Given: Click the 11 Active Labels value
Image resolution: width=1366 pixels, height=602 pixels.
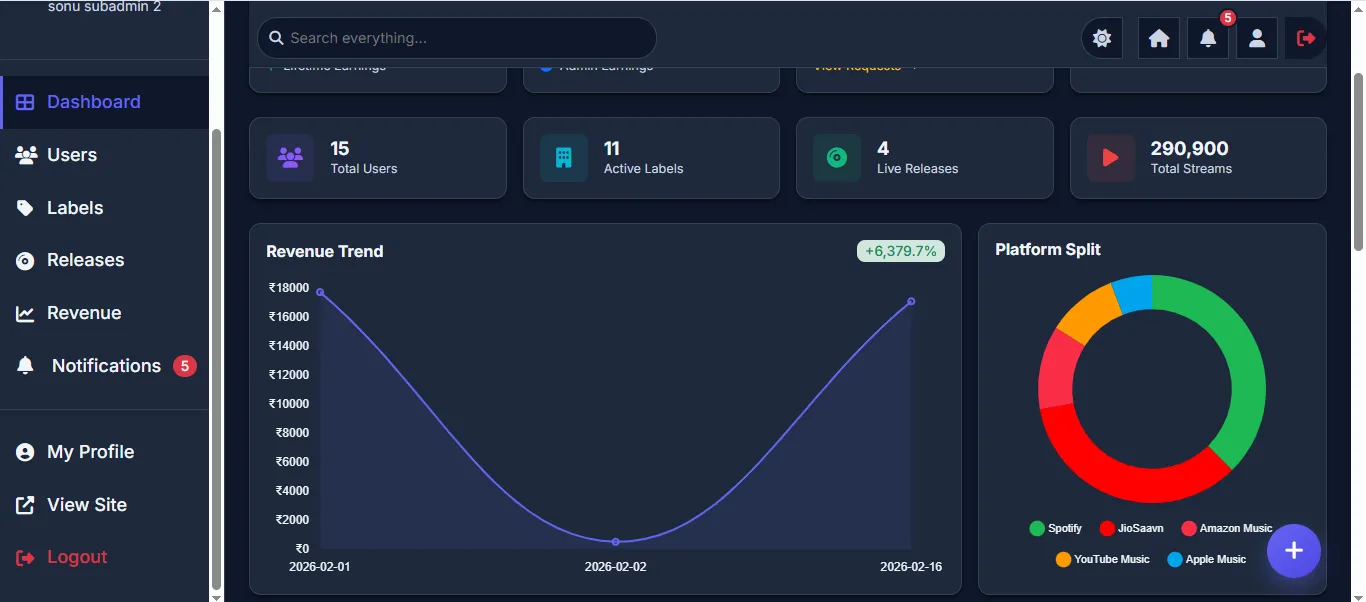Looking at the screenshot, I should point(612,148).
